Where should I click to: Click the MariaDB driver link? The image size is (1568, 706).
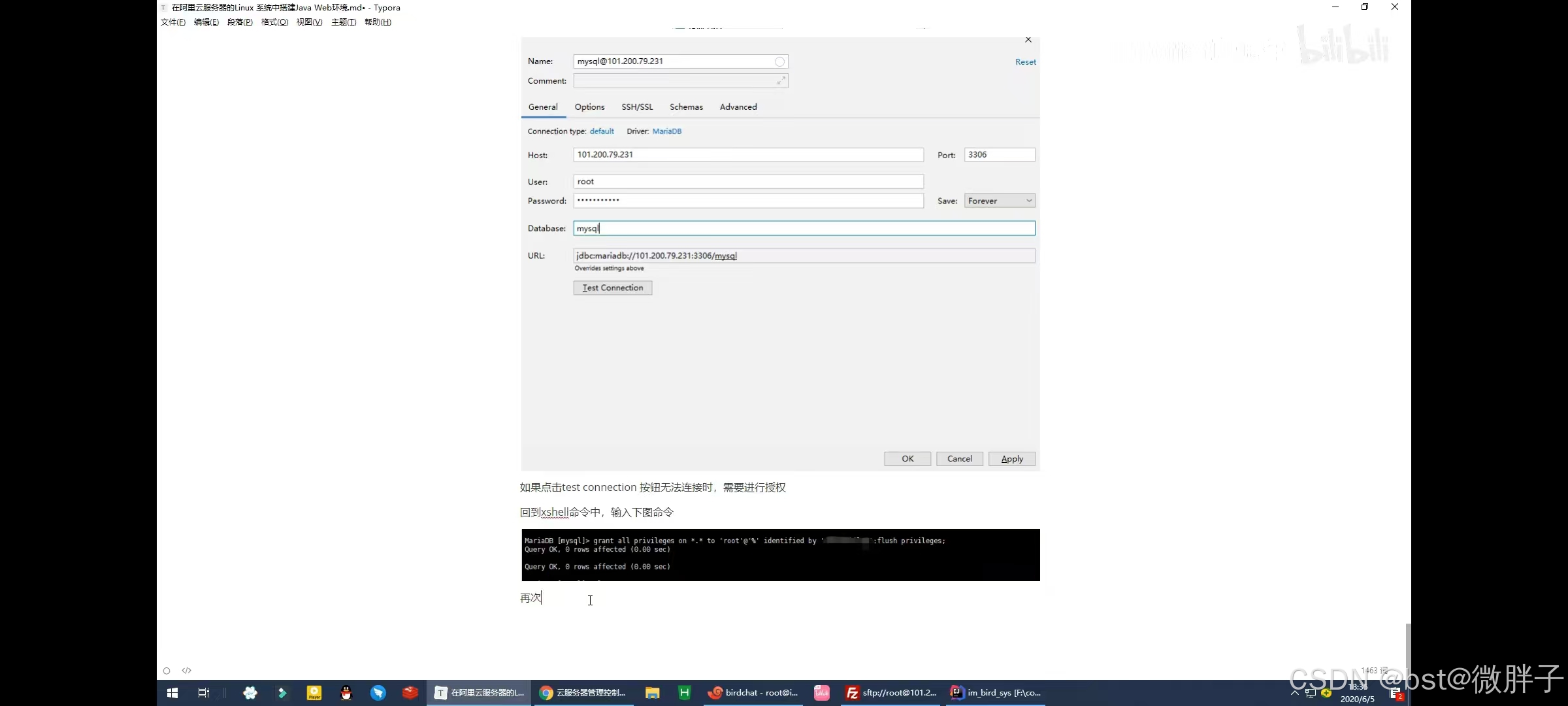(x=666, y=131)
